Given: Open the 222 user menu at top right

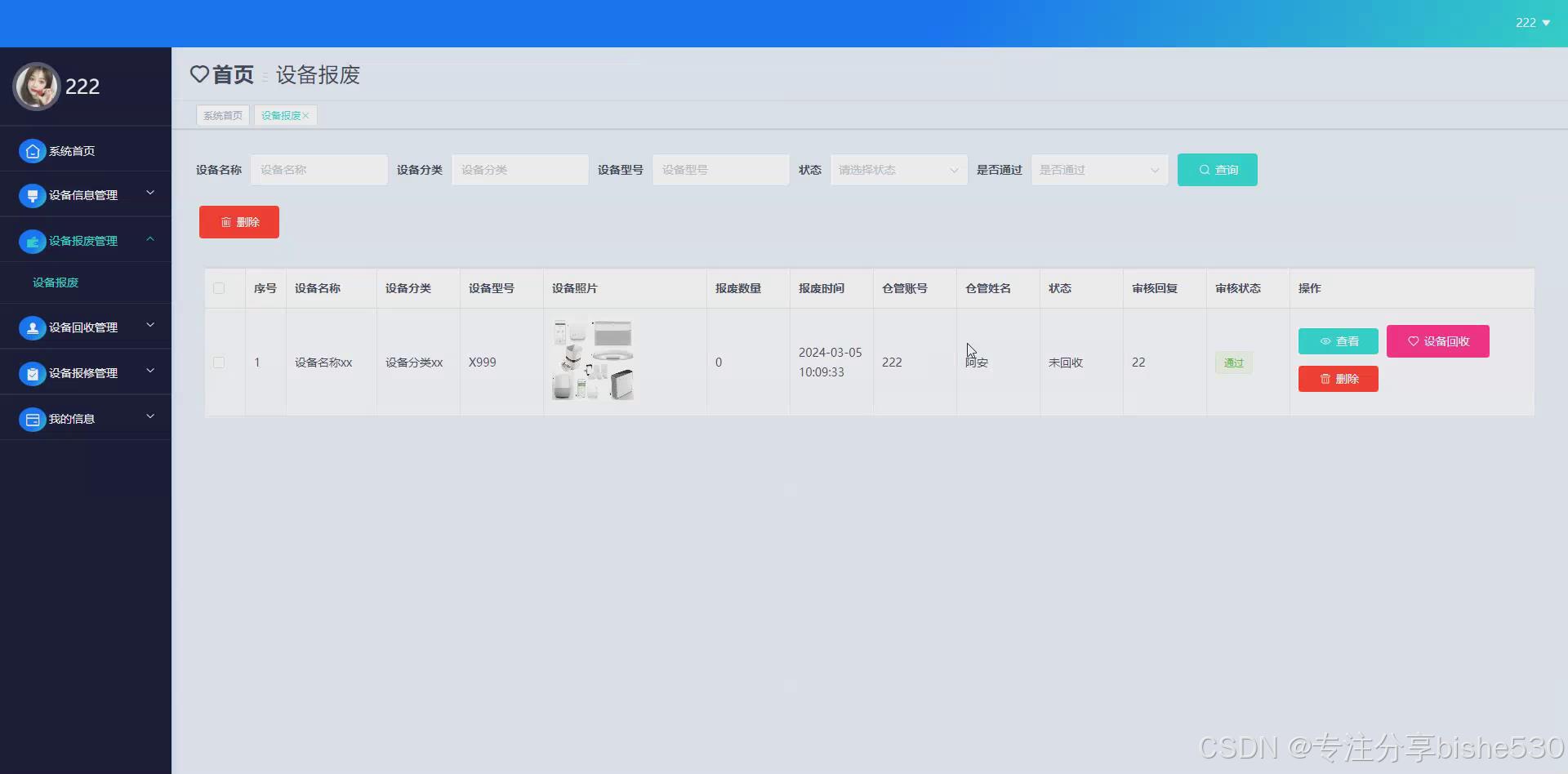Looking at the screenshot, I should coord(1531,22).
